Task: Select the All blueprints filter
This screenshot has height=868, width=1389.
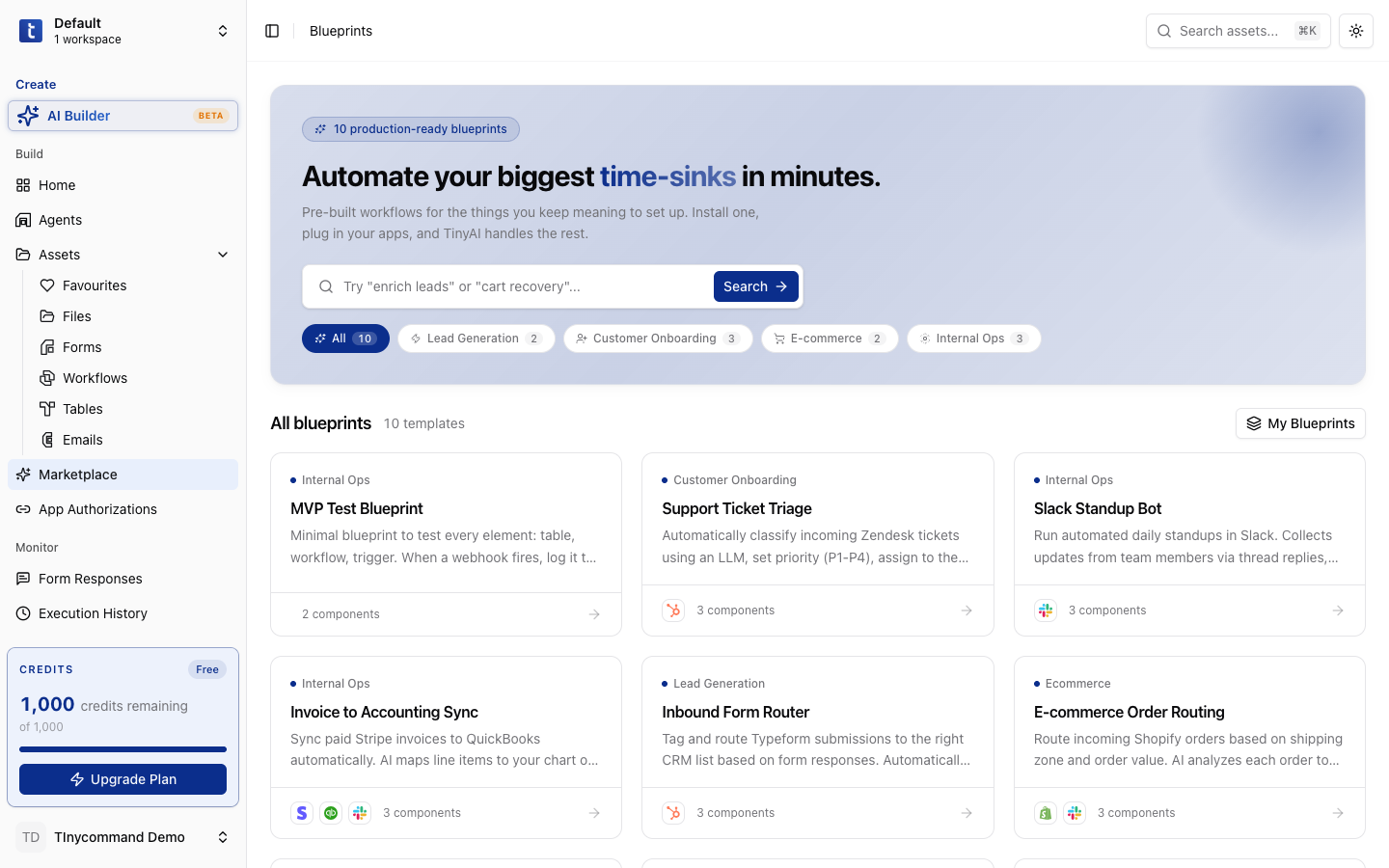Action: tap(345, 339)
